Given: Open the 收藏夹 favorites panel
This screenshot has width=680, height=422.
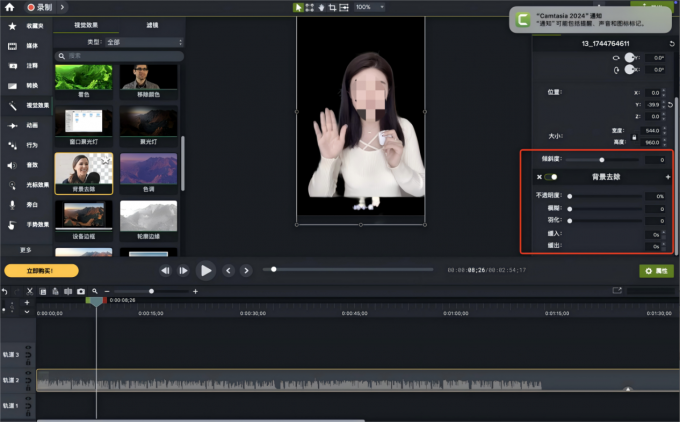Looking at the screenshot, I should pyautogui.click(x=27, y=26).
